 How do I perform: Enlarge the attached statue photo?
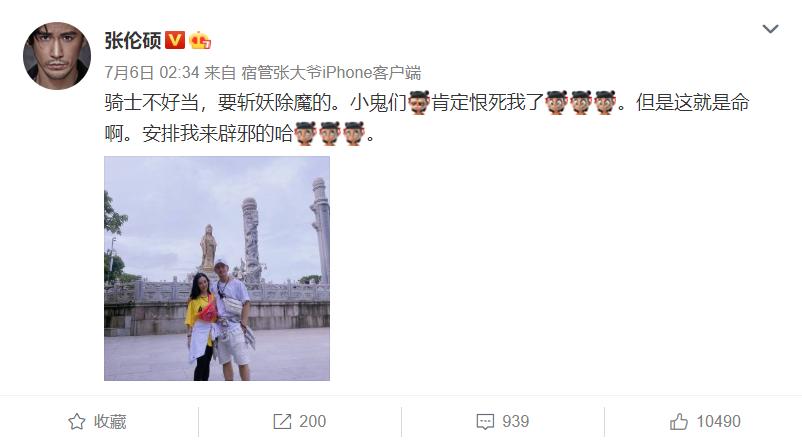coord(217,269)
